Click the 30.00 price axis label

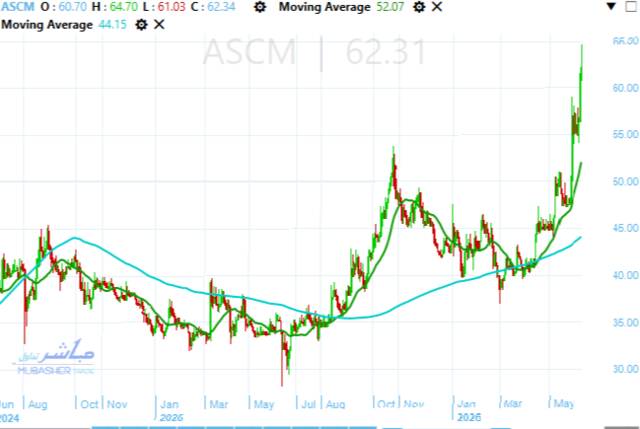click(625, 369)
